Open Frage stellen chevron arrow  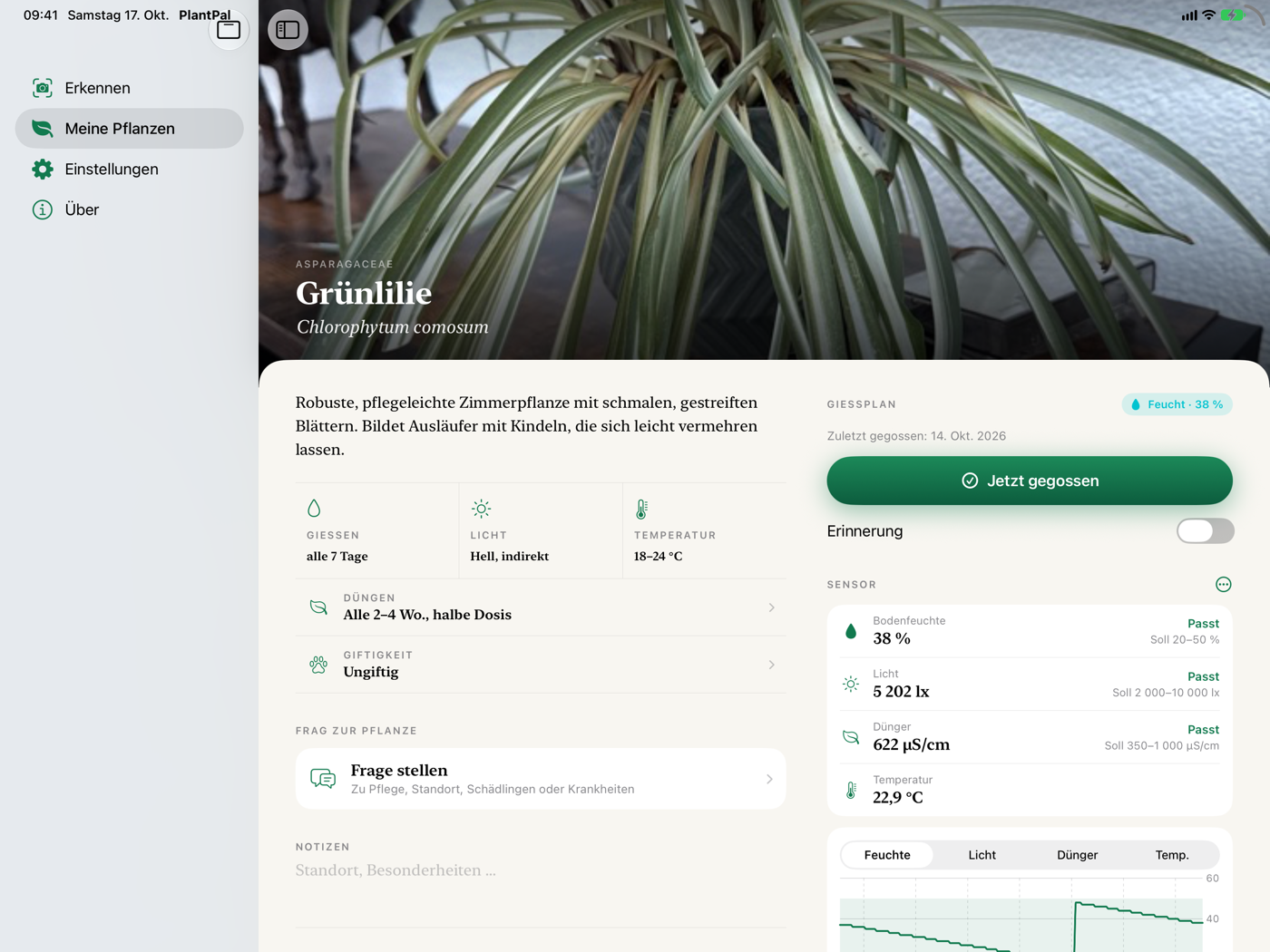click(769, 779)
